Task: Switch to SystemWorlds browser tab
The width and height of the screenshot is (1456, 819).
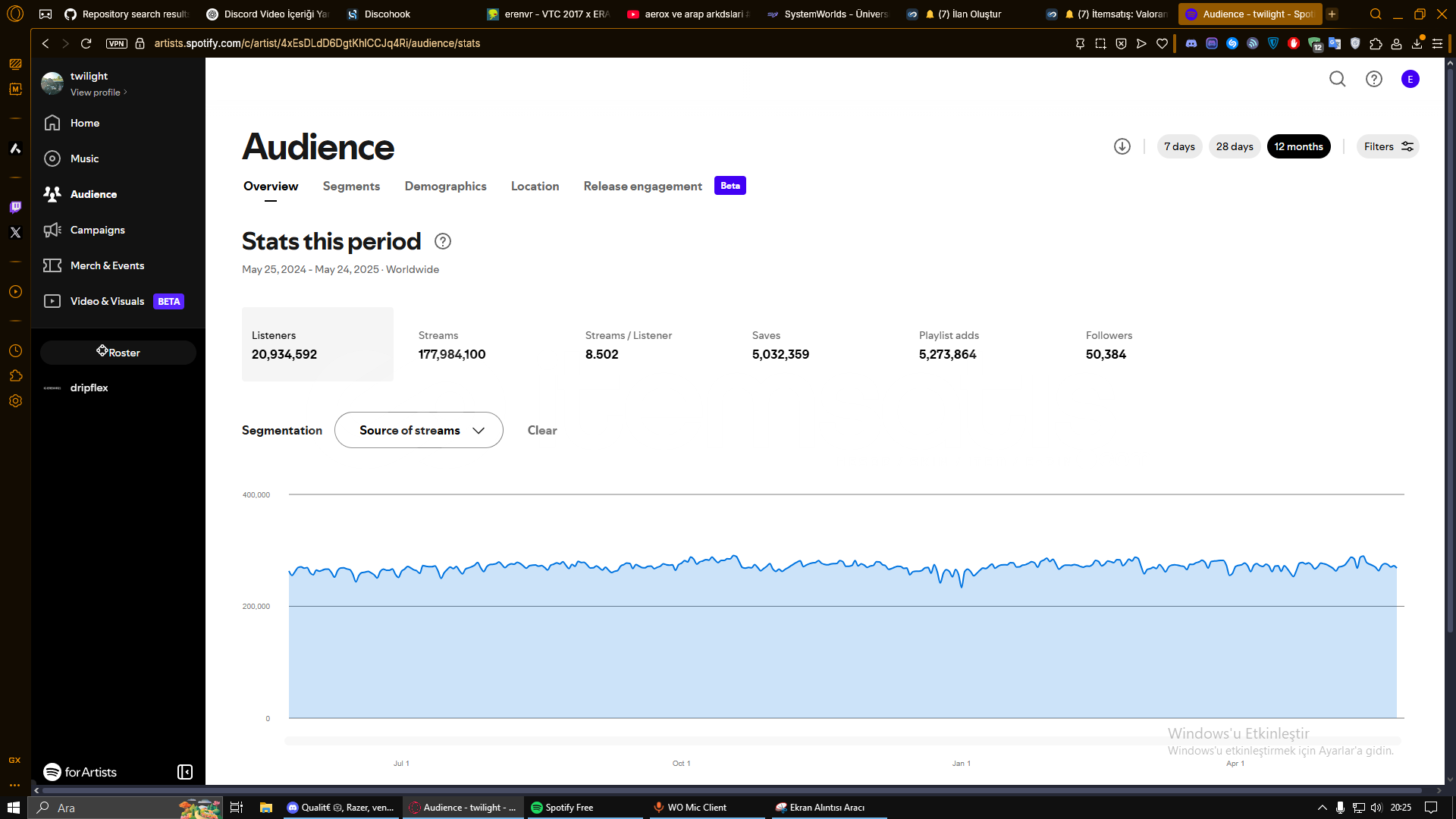Action: (x=827, y=14)
